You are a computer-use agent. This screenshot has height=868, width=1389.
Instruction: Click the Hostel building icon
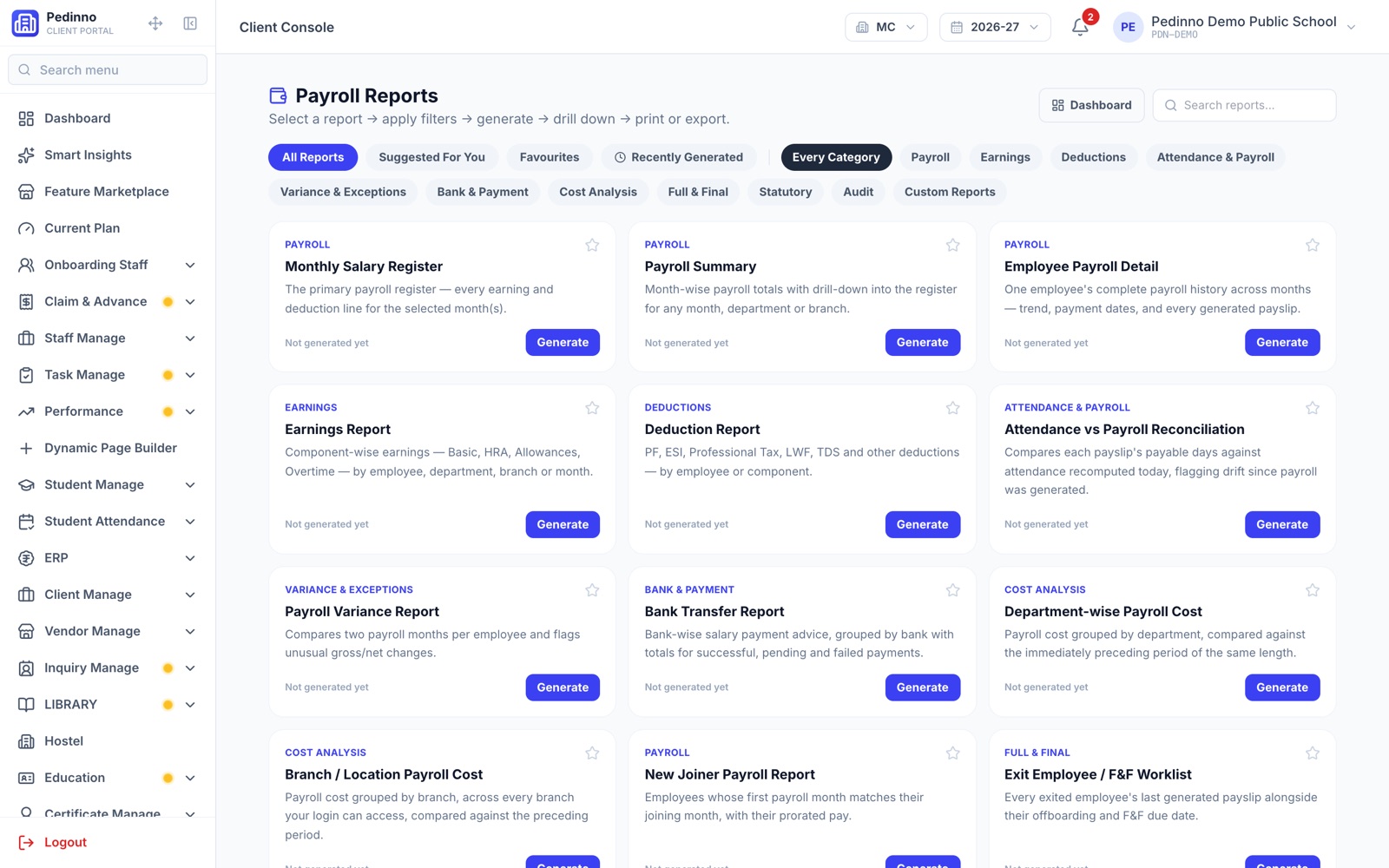point(26,741)
